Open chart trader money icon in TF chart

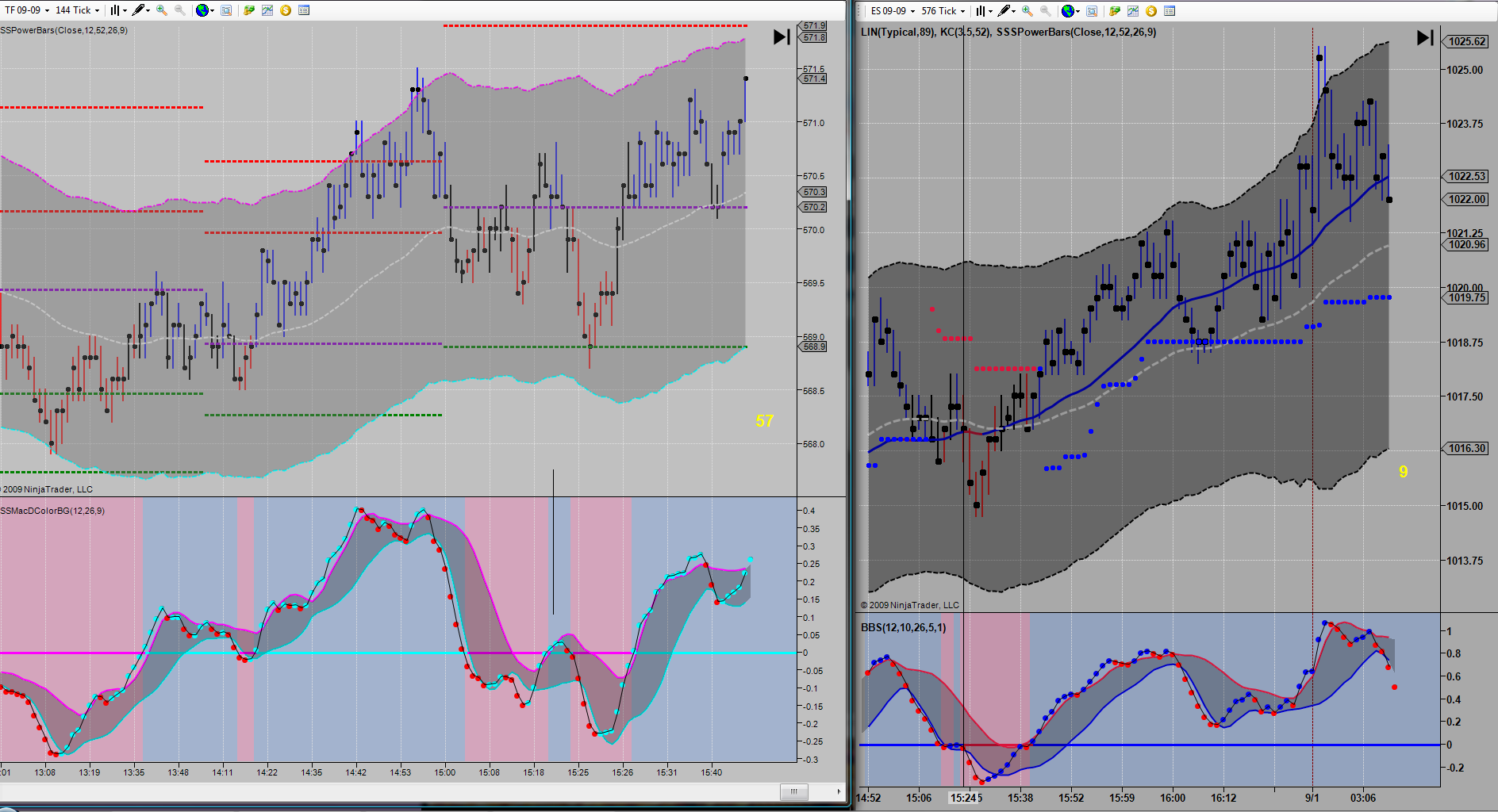coord(249,10)
